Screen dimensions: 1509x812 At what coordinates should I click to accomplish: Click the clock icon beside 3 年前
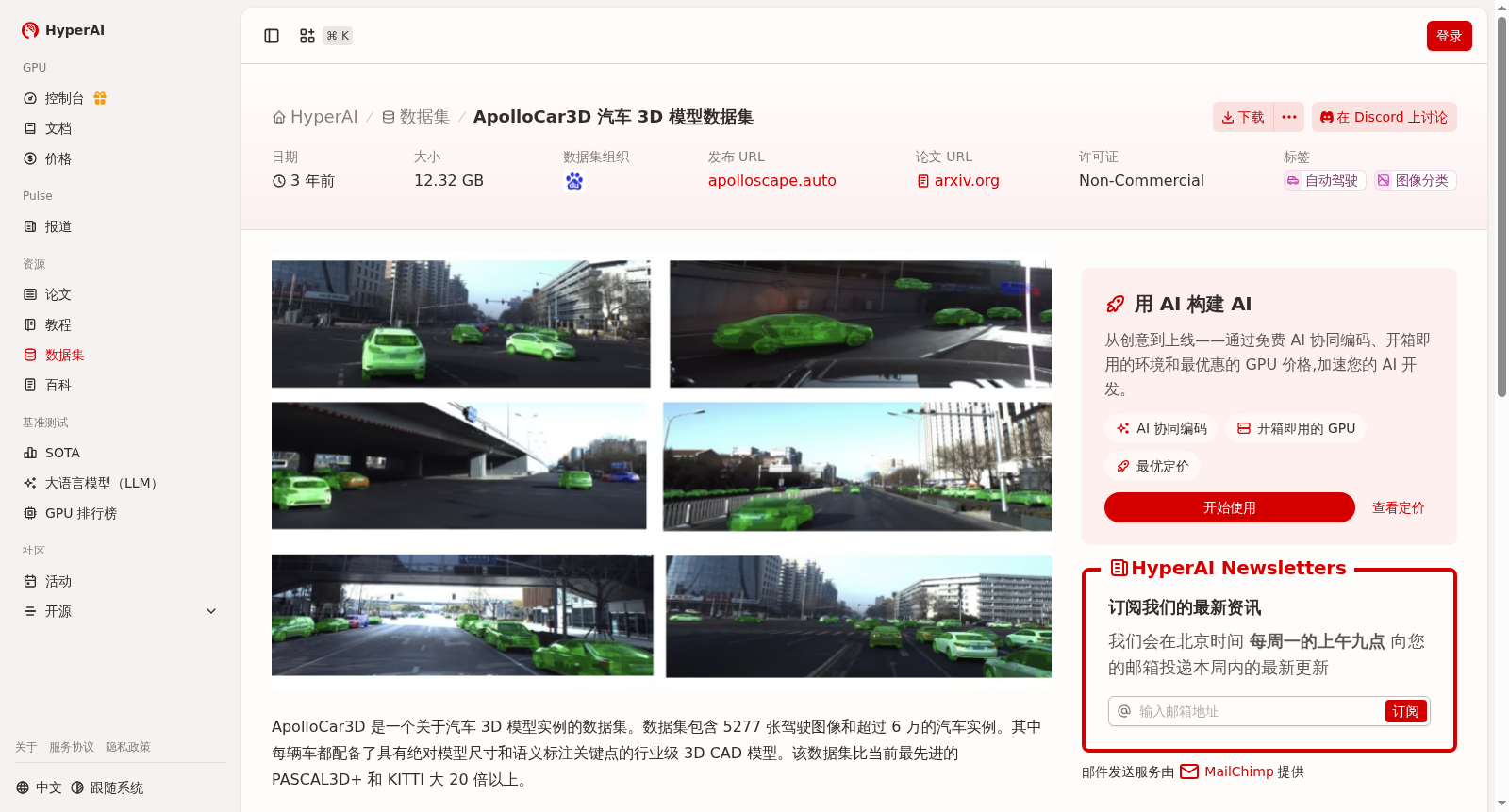(279, 181)
